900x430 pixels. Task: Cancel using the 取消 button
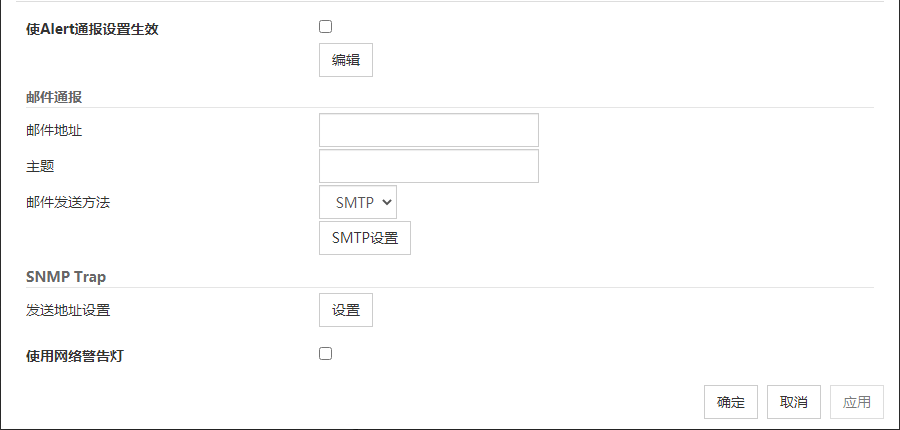794,402
